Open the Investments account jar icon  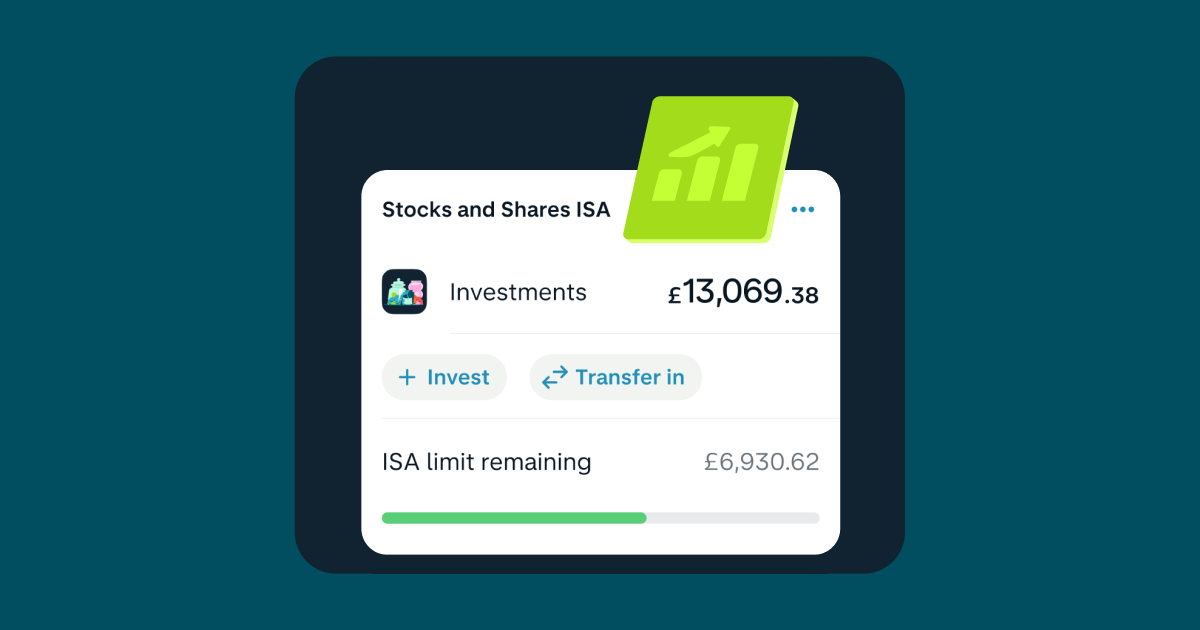pyautogui.click(x=404, y=292)
